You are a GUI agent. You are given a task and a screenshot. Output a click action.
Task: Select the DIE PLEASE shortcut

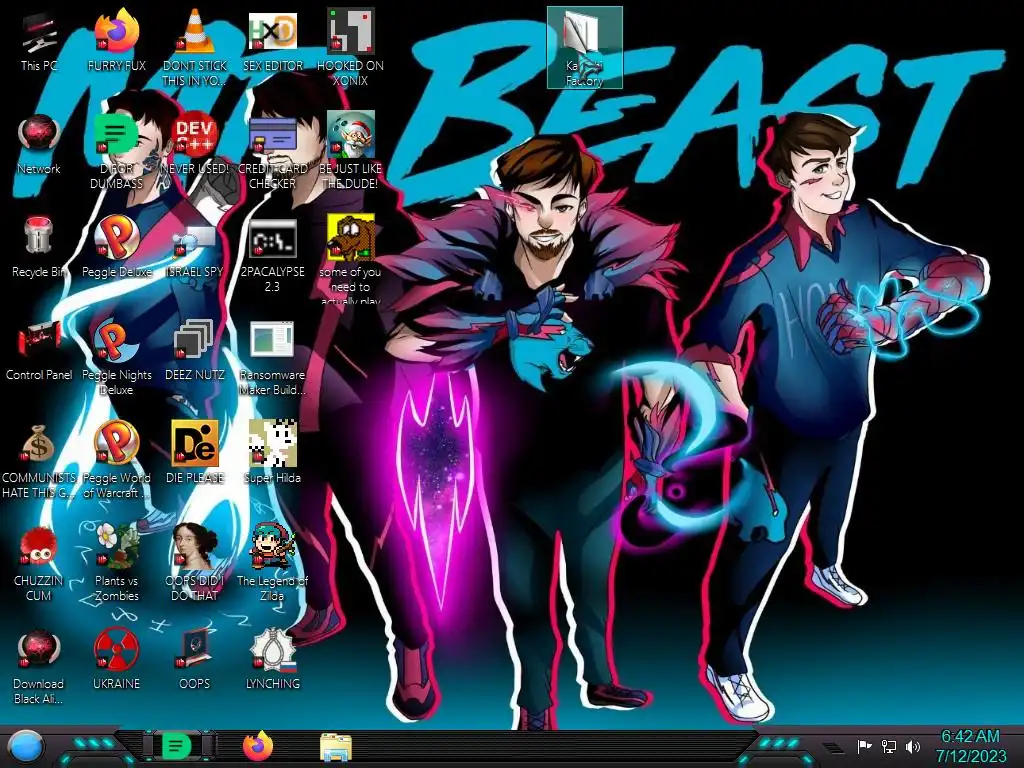click(x=195, y=454)
